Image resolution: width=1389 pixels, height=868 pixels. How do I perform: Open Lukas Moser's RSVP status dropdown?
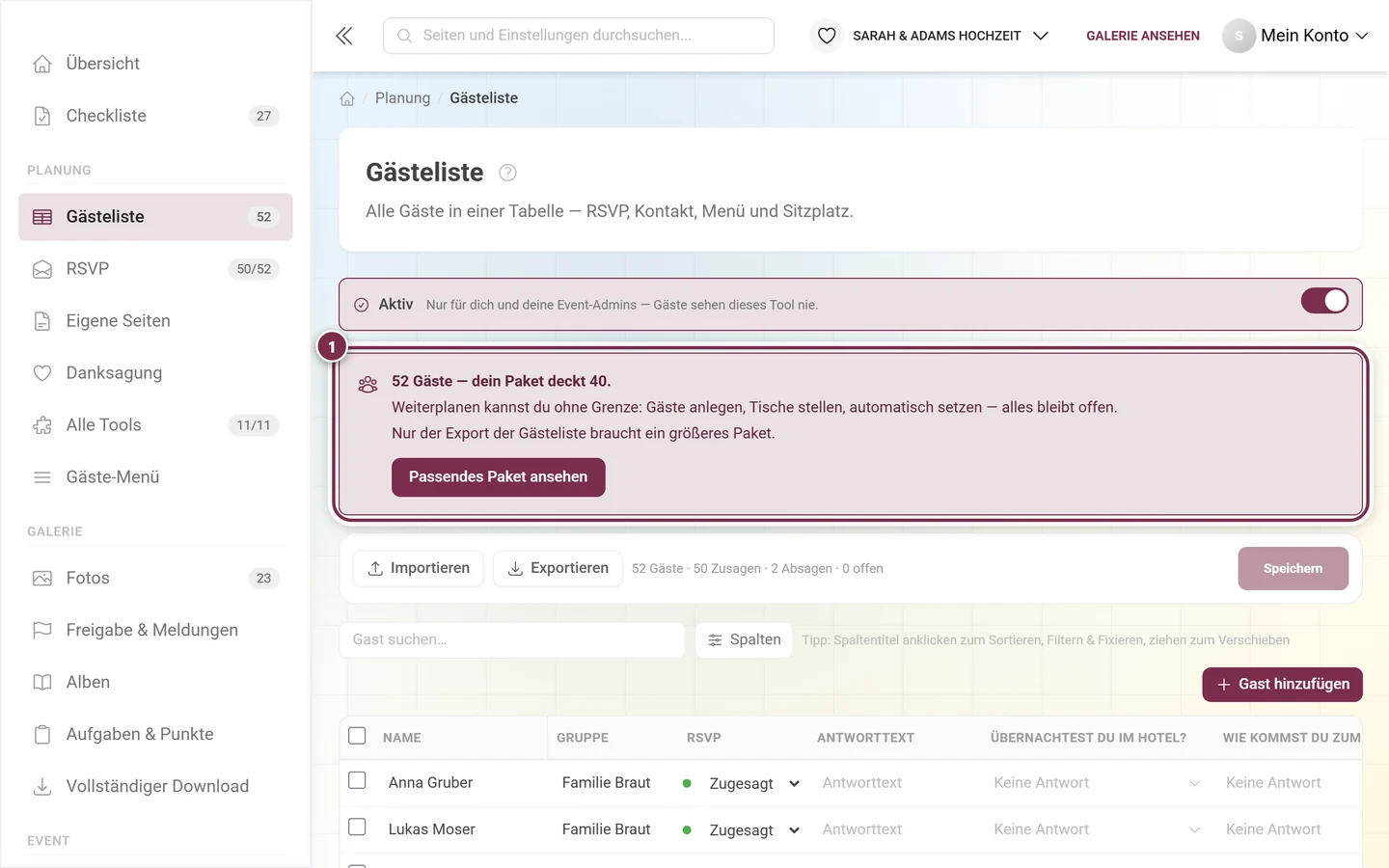754,829
